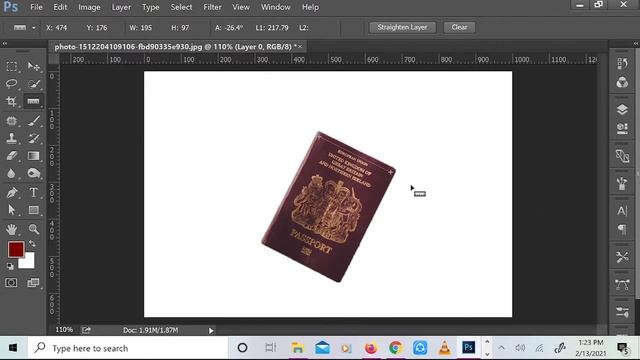Select the Crop tool
Viewport: 640px width, 360px height.
point(11,101)
